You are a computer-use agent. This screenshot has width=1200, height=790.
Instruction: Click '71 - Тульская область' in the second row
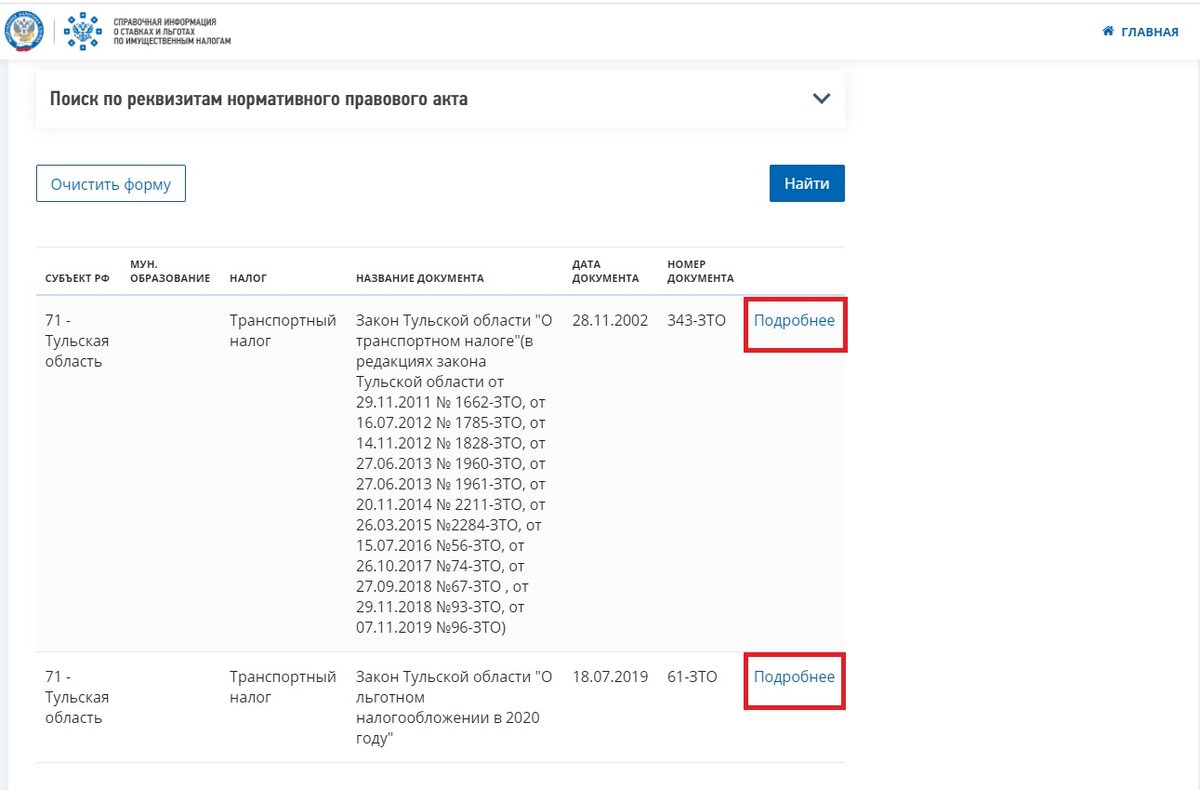click(x=77, y=697)
